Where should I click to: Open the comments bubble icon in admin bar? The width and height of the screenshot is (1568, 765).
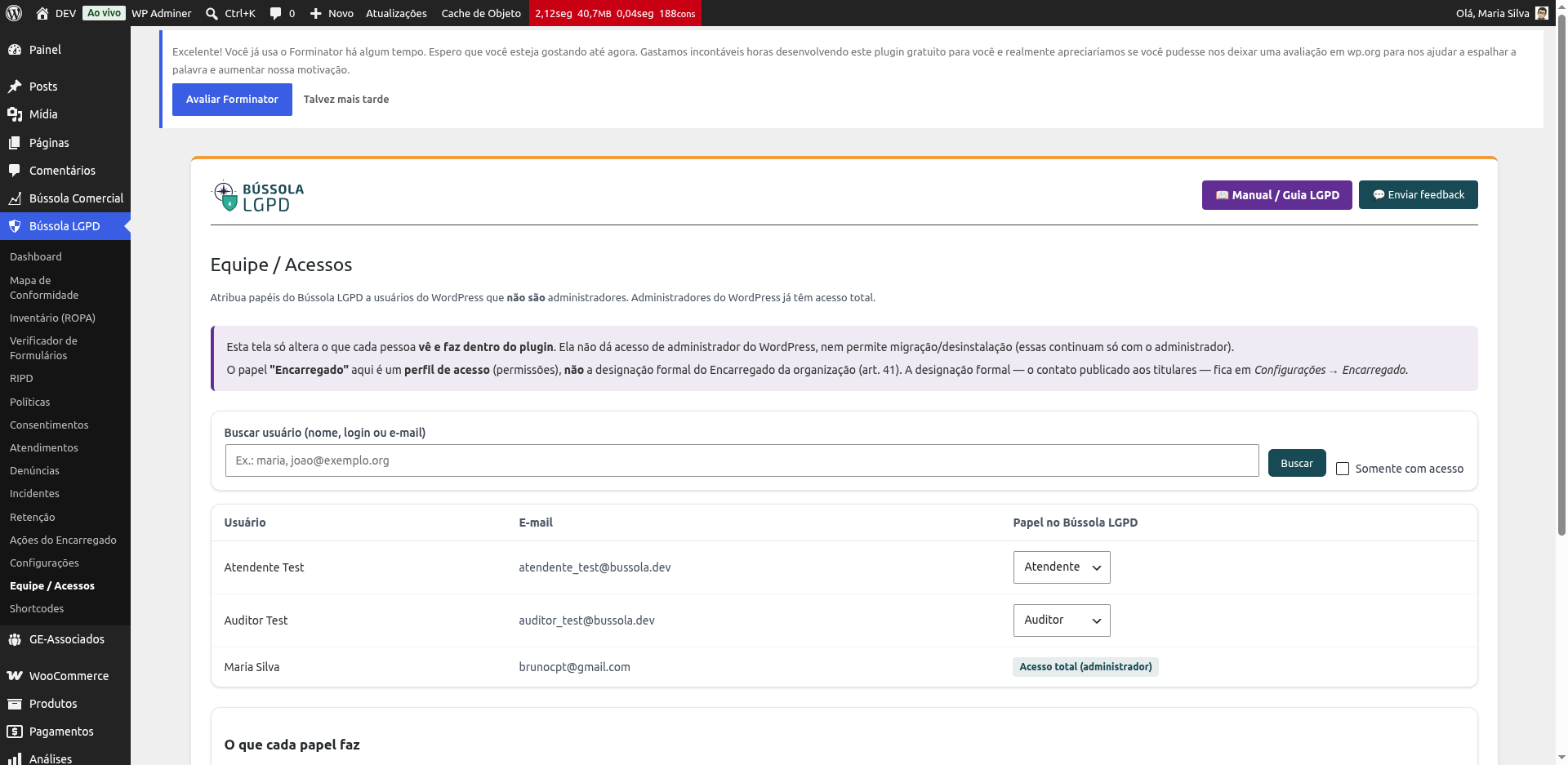click(x=276, y=13)
